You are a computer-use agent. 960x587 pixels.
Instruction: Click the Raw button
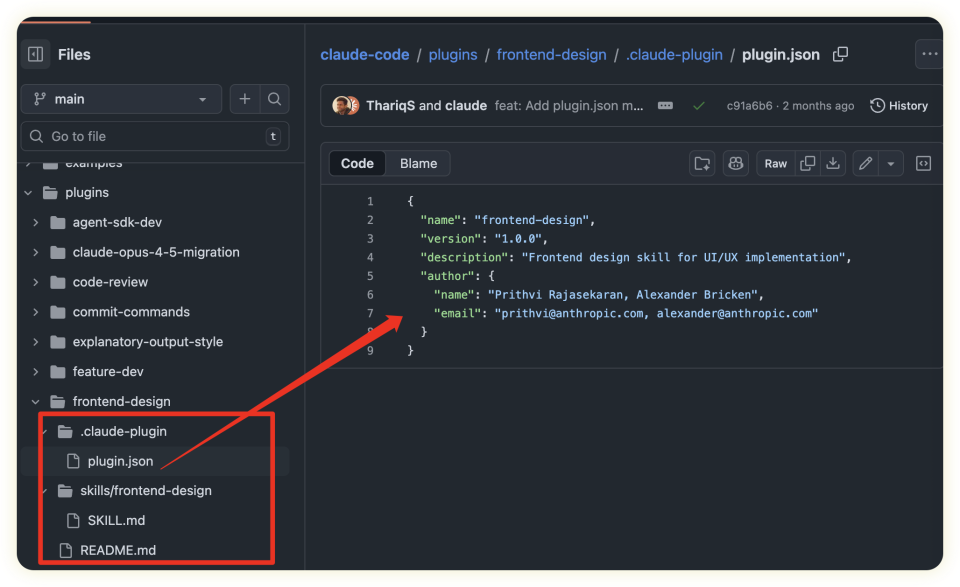click(x=776, y=163)
